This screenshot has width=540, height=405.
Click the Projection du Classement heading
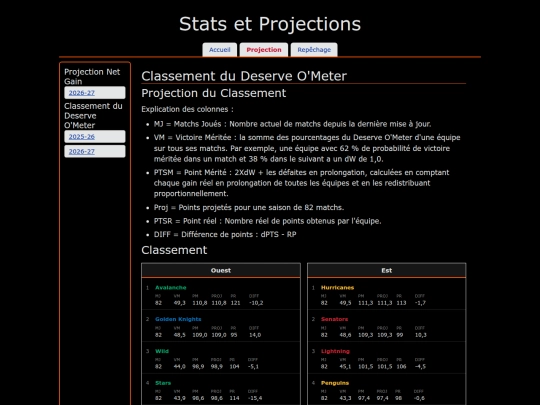[214, 93]
